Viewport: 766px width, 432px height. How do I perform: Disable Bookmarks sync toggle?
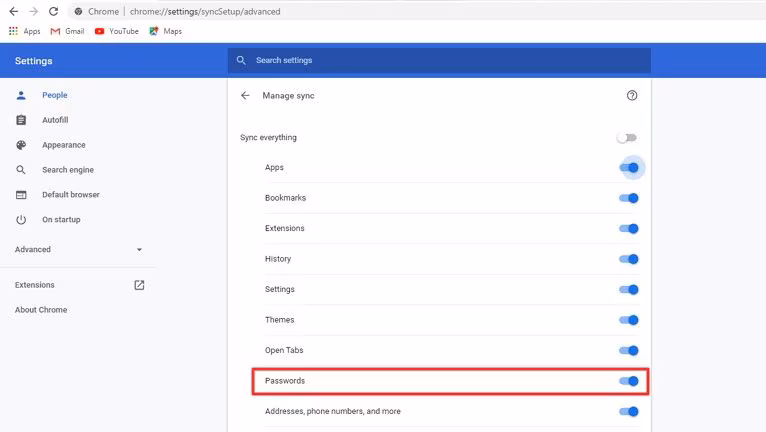click(628, 198)
